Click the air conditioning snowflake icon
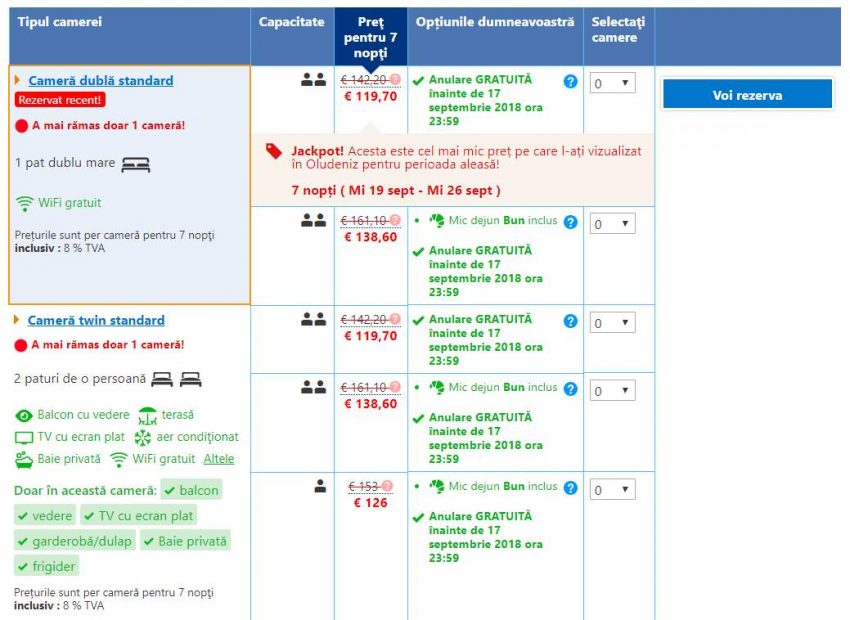850x620 pixels. point(142,437)
